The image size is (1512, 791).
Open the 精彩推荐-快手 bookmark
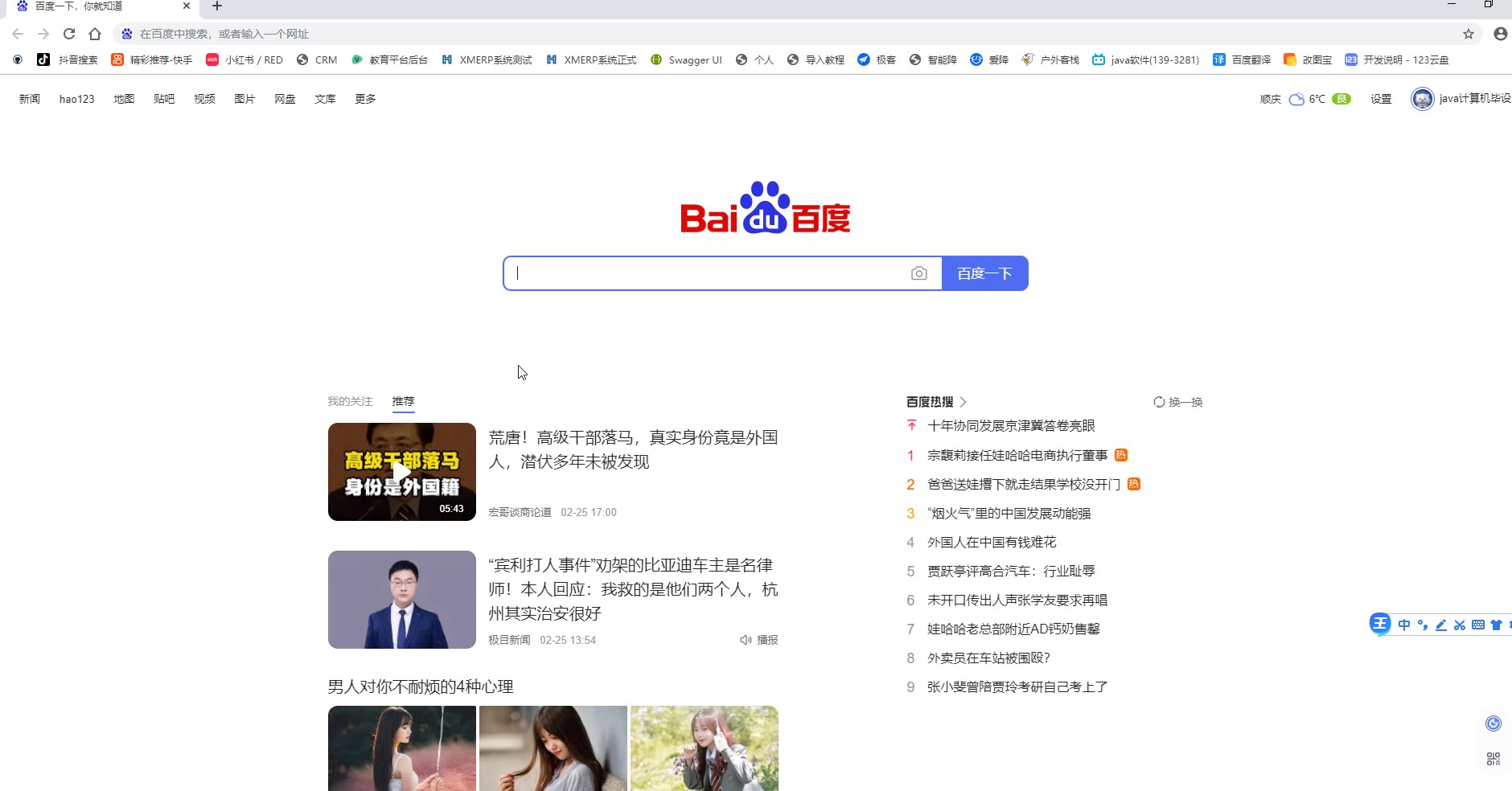click(152, 59)
